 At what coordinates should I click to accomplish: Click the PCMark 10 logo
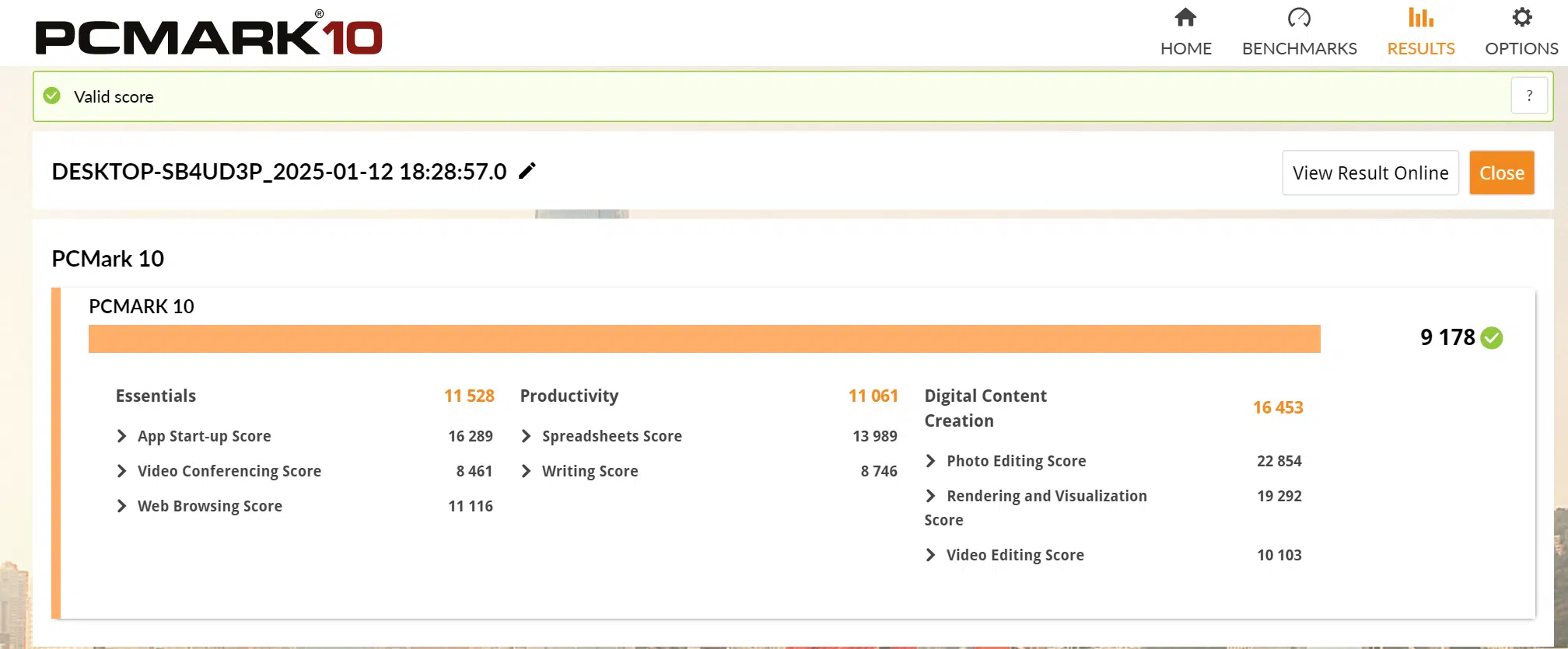click(x=208, y=34)
